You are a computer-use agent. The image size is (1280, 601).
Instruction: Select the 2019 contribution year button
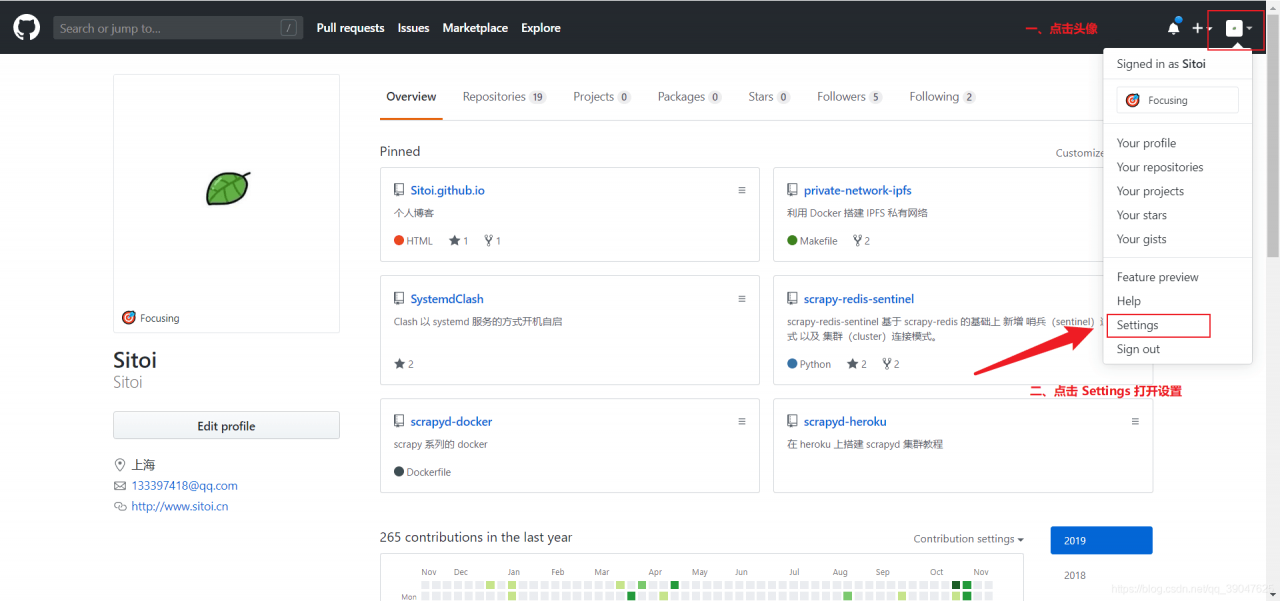point(1101,540)
